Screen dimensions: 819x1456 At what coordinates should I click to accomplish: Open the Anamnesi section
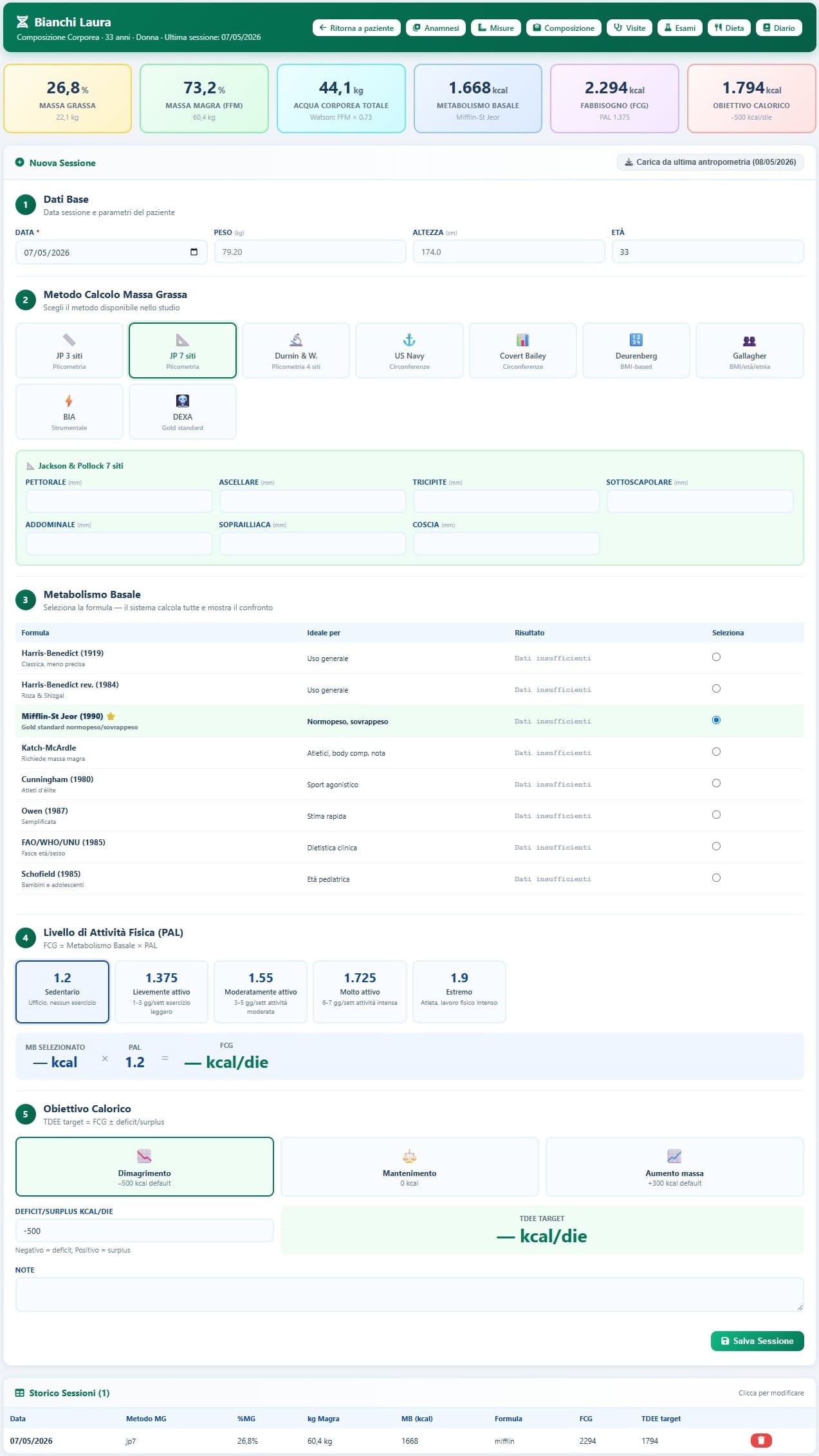point(436,28)
